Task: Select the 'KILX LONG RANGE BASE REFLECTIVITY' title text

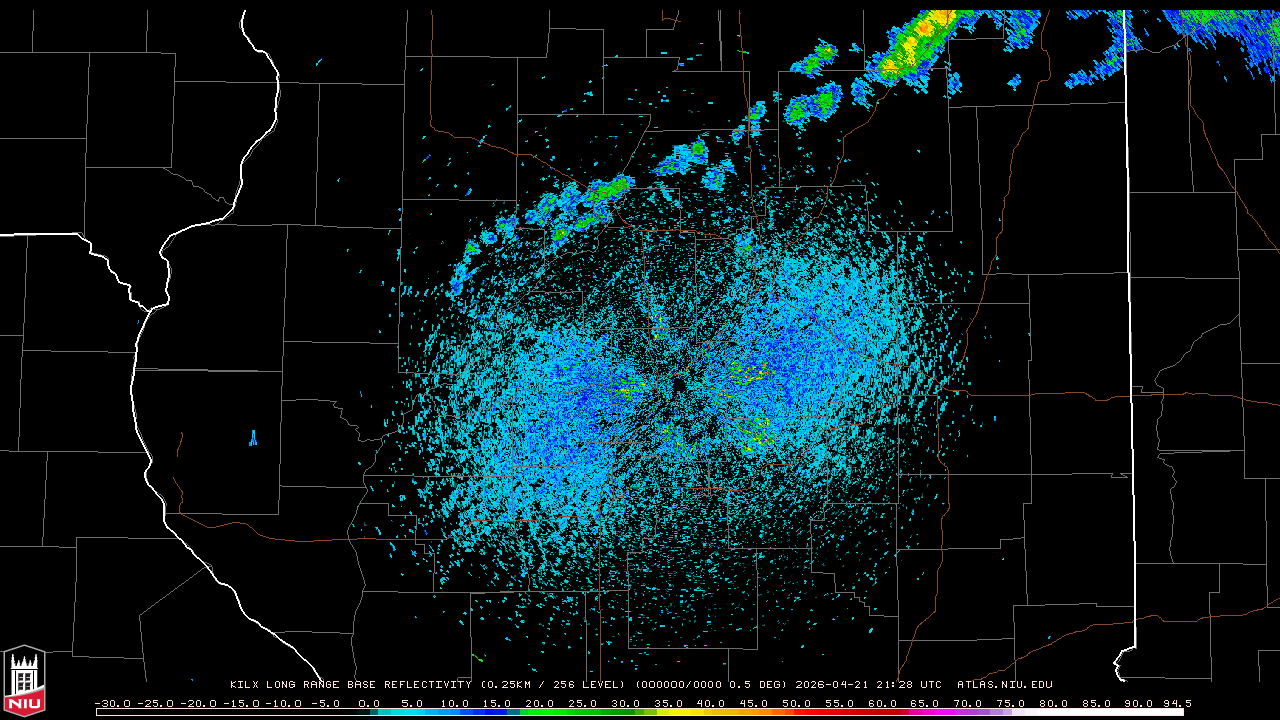Action: click(351, 685)
